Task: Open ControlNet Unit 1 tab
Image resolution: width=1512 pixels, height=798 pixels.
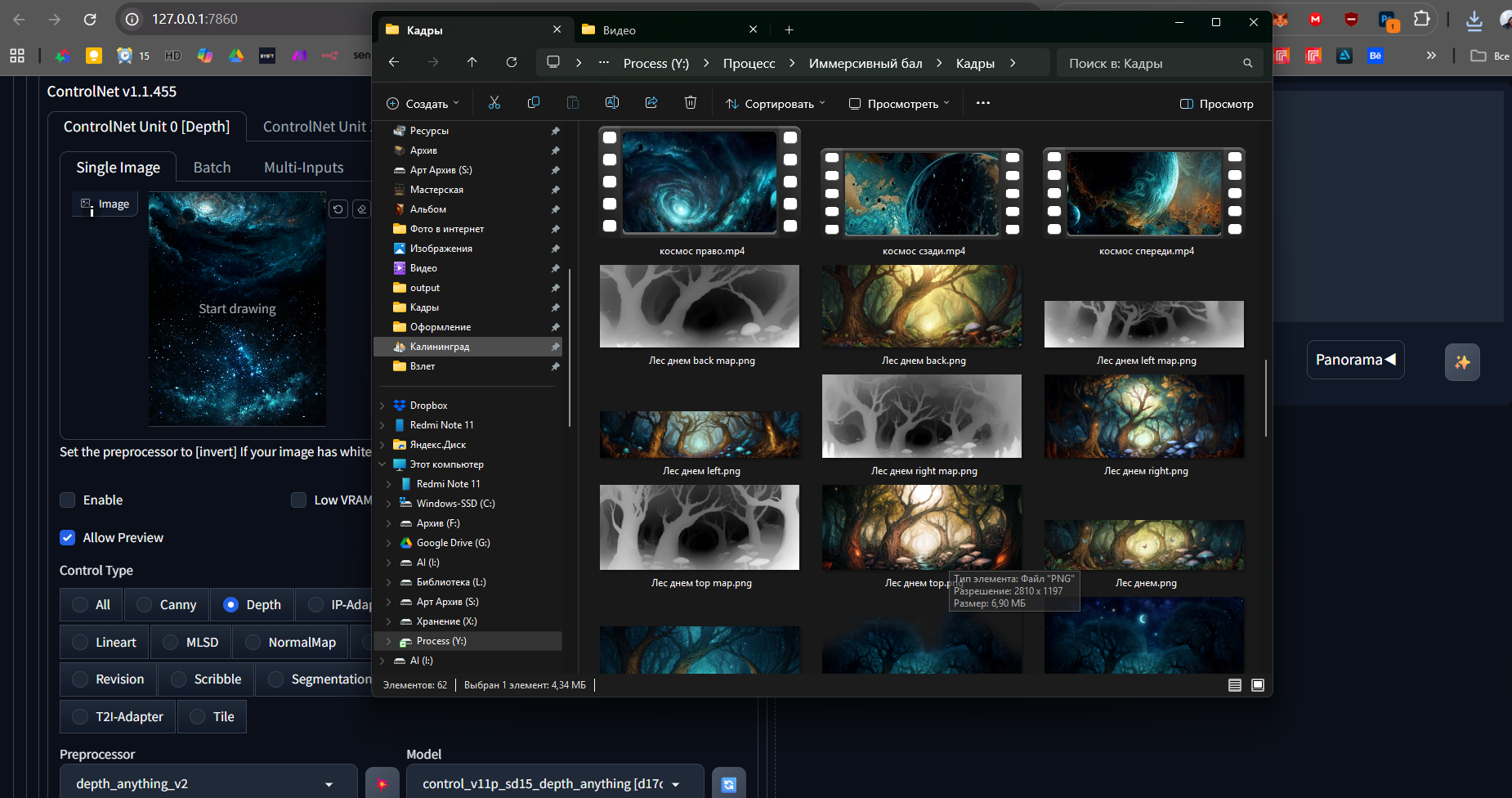Action: tap(317, 127)
